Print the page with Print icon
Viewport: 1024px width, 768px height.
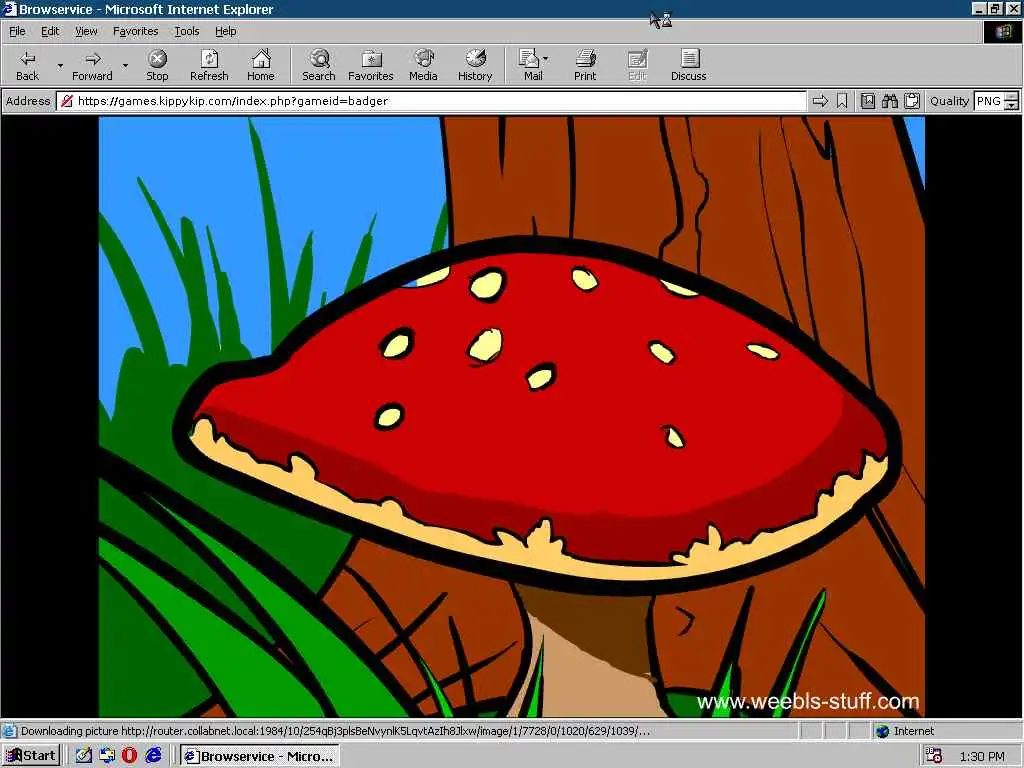click(585, 65)
